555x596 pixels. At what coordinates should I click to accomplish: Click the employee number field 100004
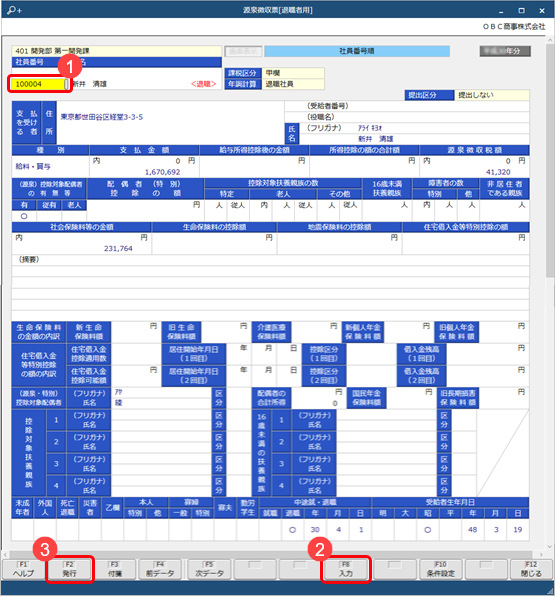click(37, 84)
